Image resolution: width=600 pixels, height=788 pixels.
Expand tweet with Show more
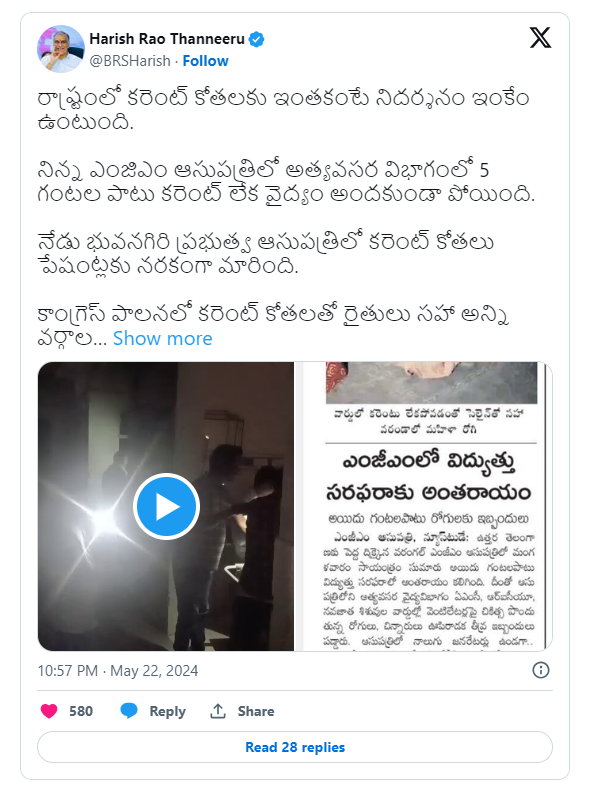pyautogui.click(x=162, y=338)
